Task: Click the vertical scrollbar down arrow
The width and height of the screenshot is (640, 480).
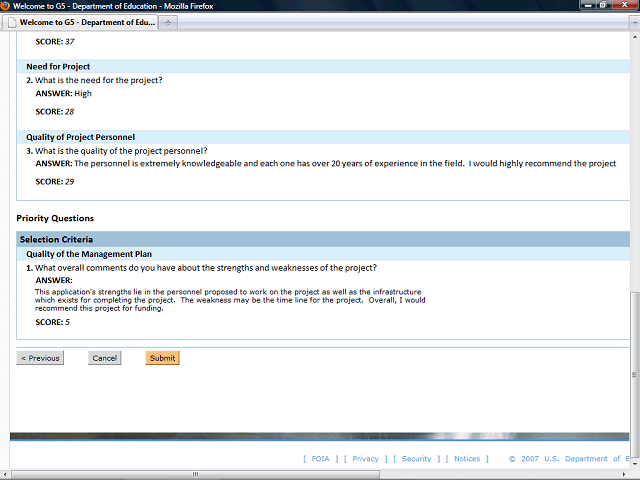Action: click(x=635, y=464)
